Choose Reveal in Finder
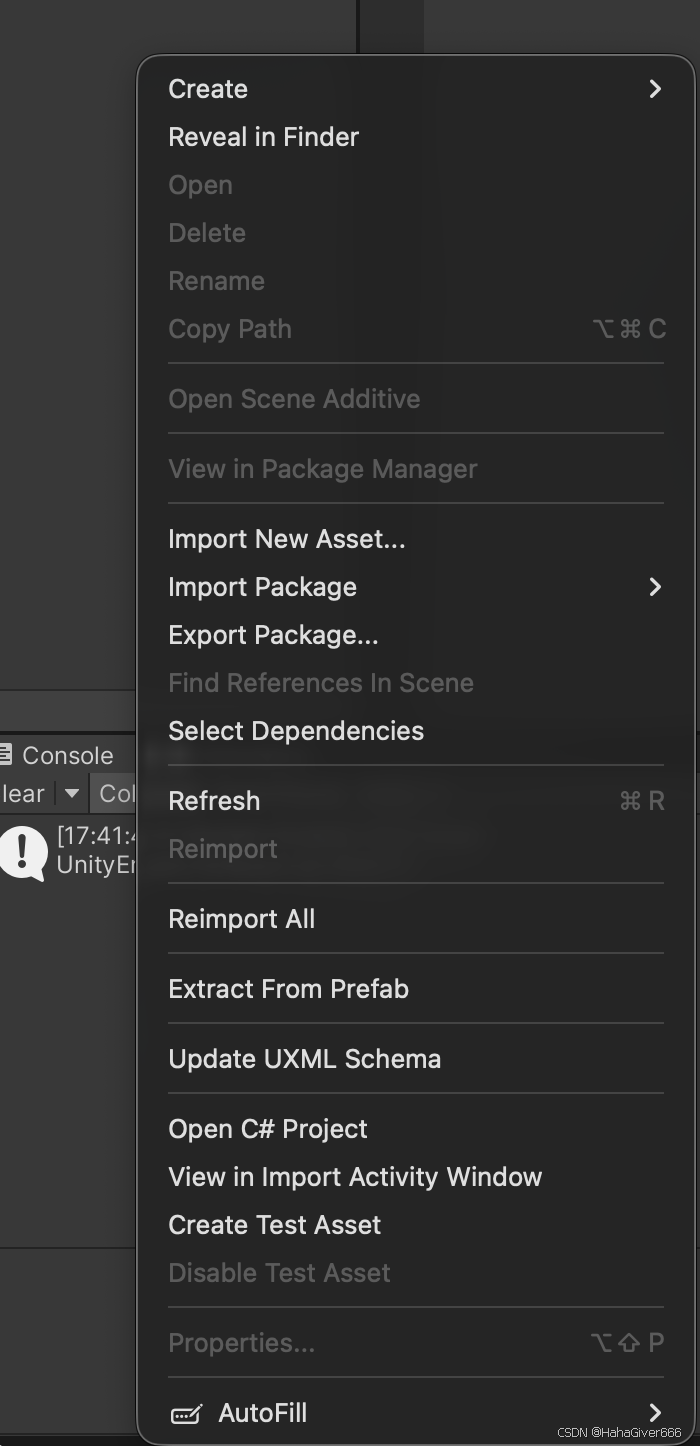 [x=263, y=137]
